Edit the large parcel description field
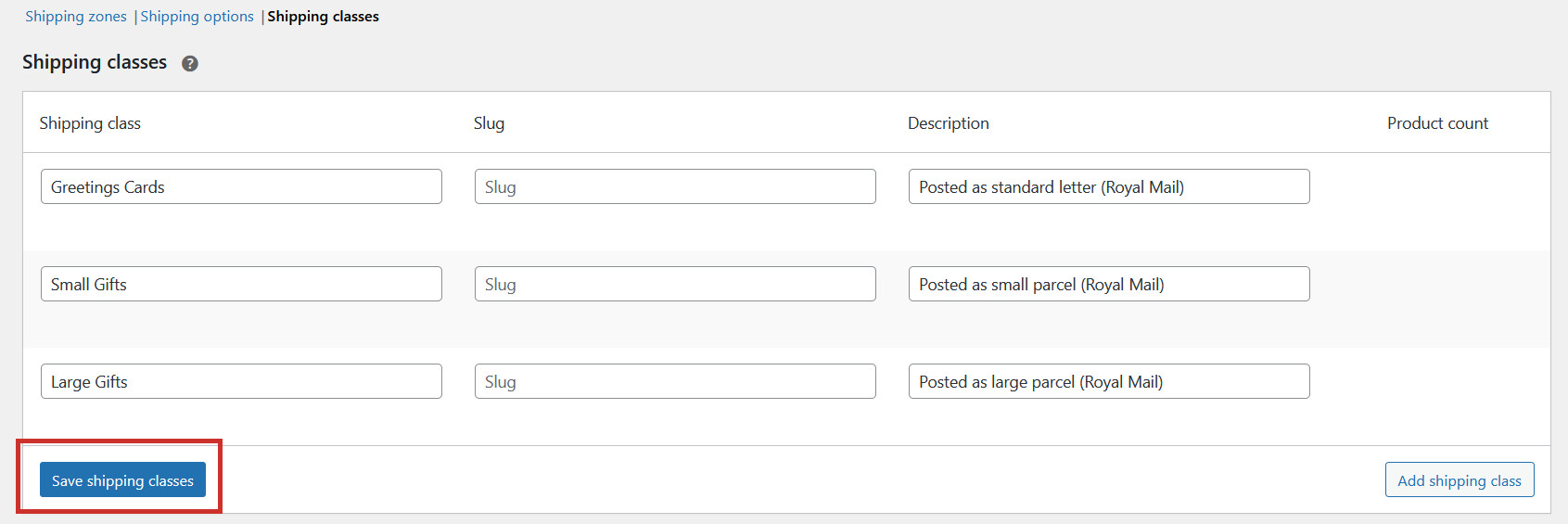This screenshot has height=524, width=1568. [x=1109, y=381]
